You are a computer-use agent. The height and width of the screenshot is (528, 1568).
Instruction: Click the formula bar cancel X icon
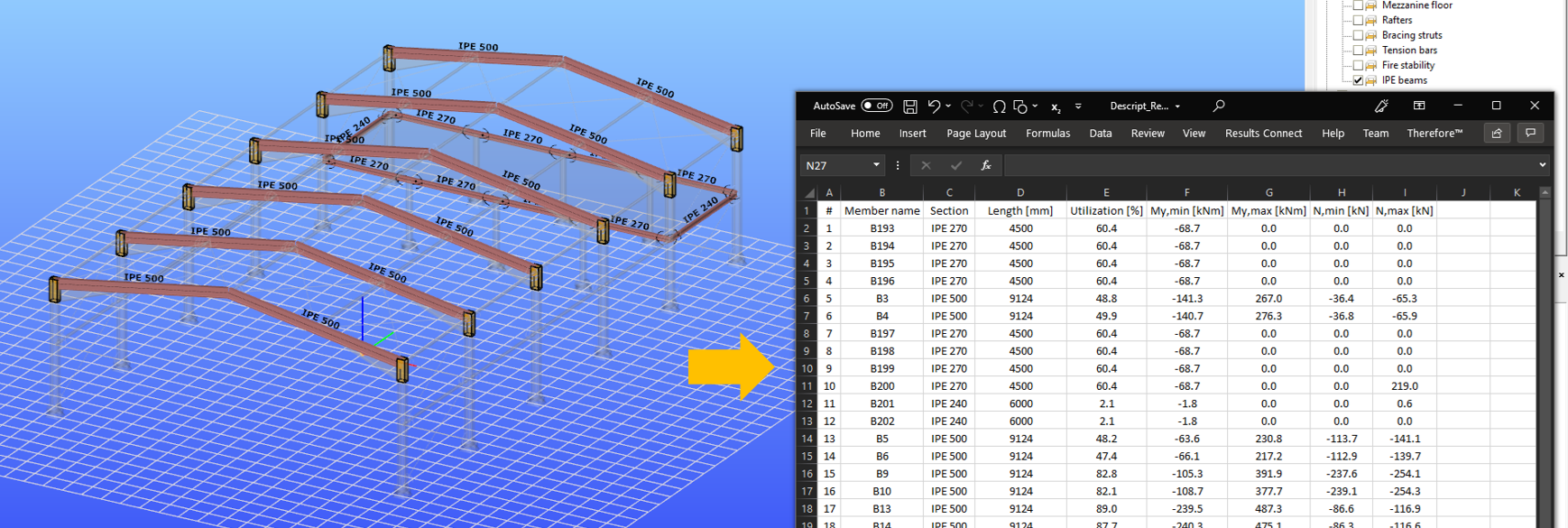926,165
